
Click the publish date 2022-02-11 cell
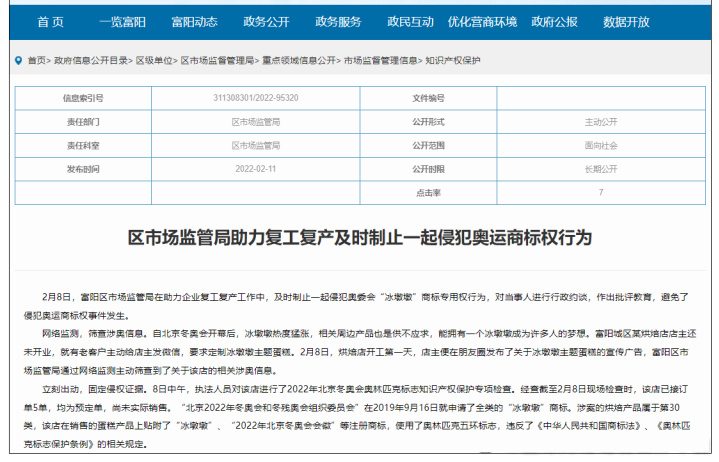click(x=255, y=169)
